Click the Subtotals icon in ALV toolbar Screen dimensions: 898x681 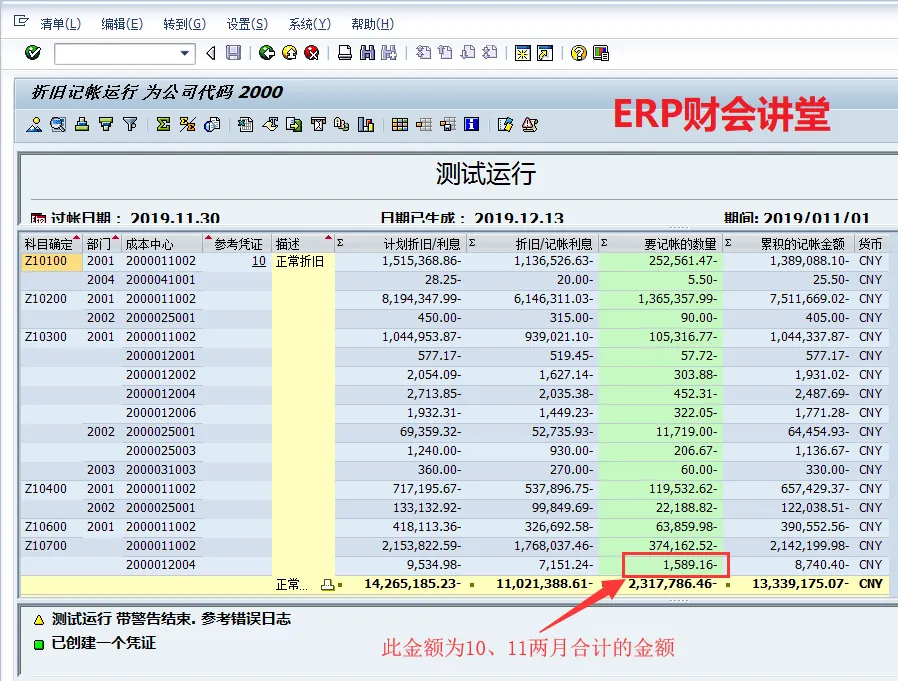pos(187,124)
